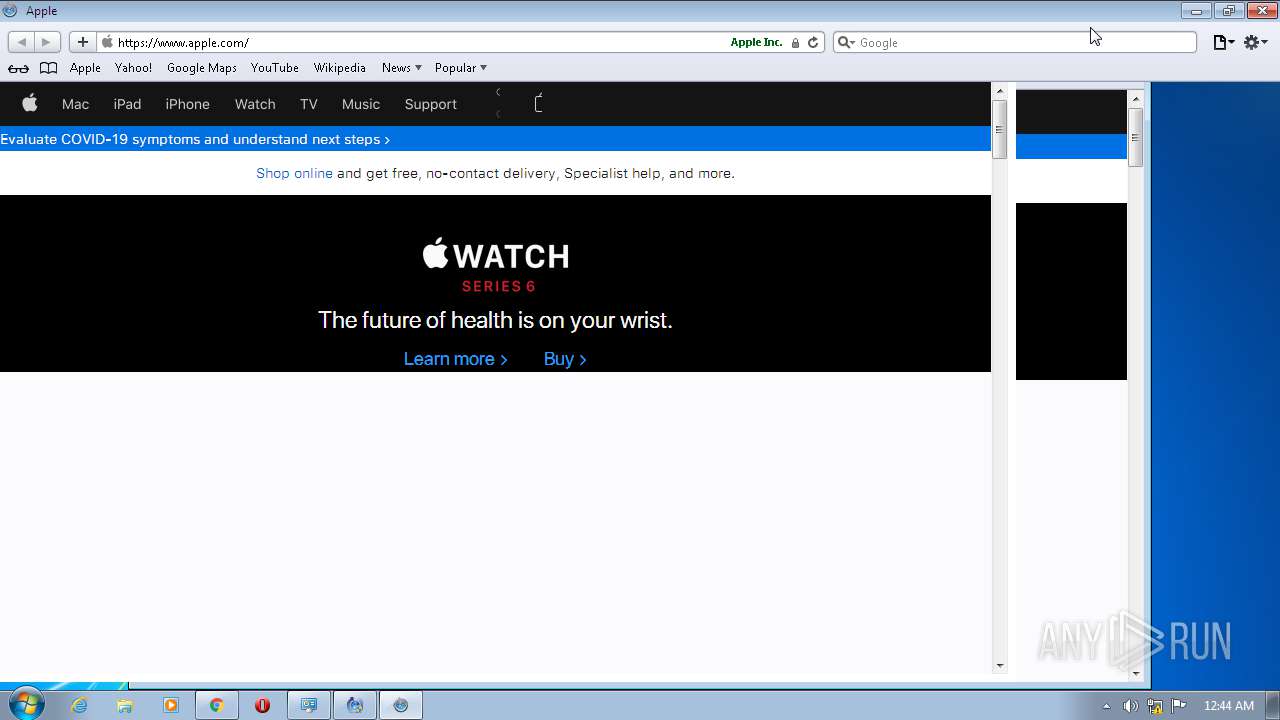Open the Google Maps bookmark
This screenshot has height=720, width=1280.
202,68
